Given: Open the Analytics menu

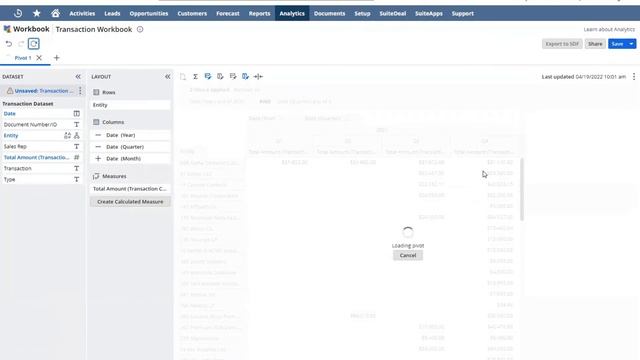Looking at the screenshot, I should click(x=292, y=13).
